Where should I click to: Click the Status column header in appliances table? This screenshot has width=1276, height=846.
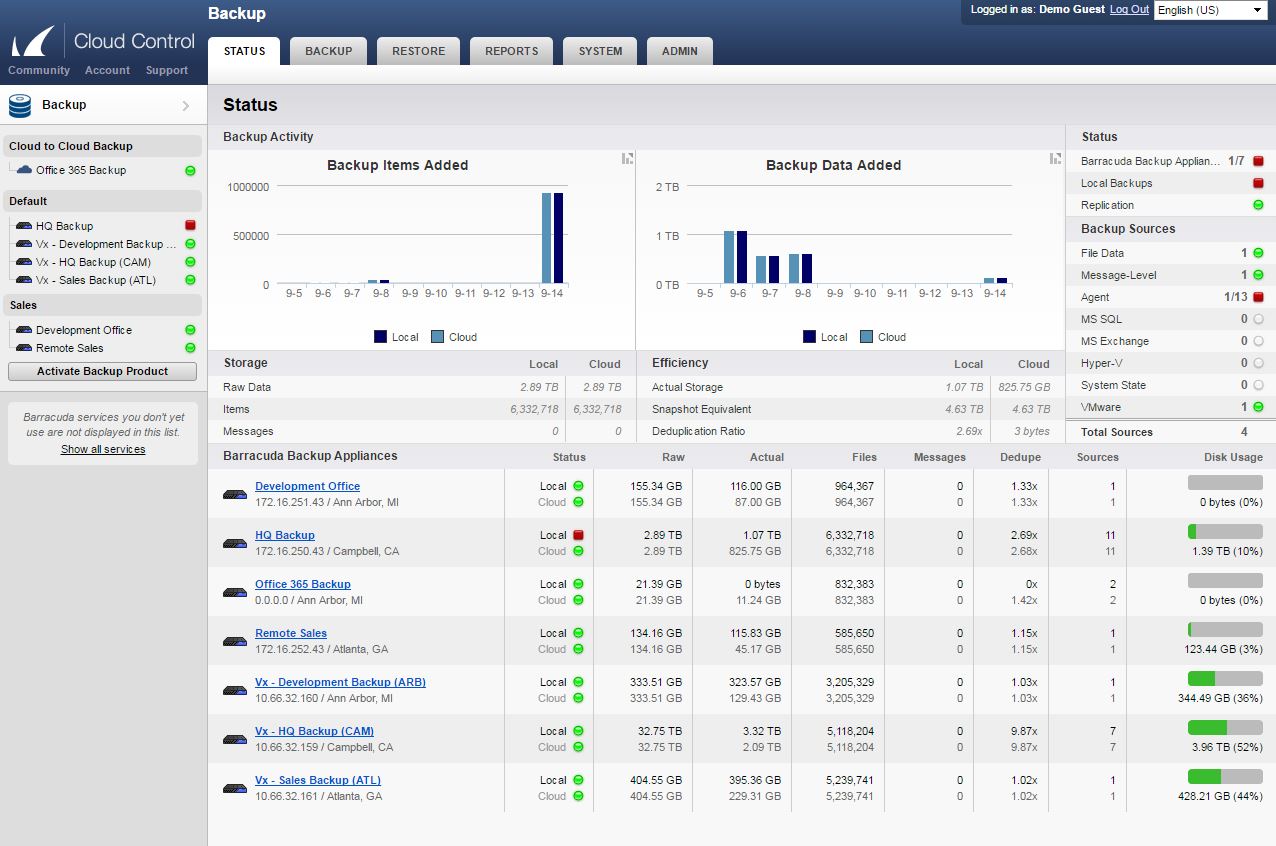(569, 457)
